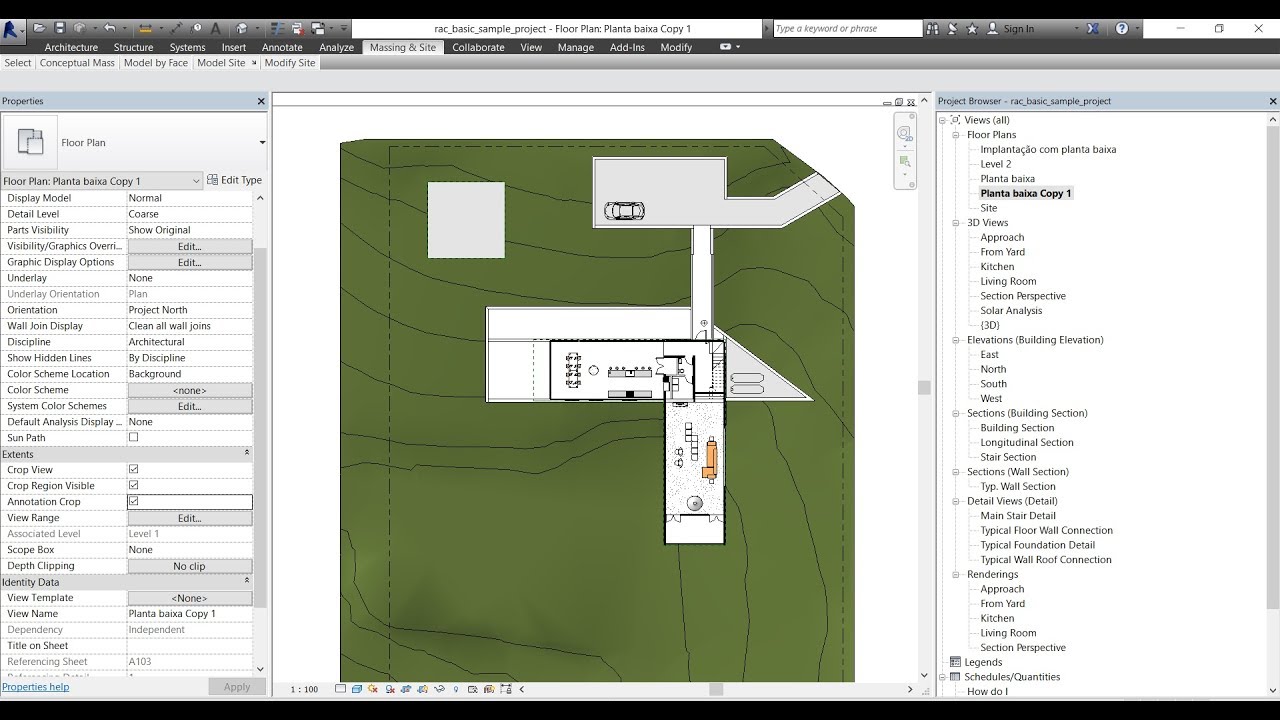Click the Thin Lines icon in Quick Access

(277, 28)
